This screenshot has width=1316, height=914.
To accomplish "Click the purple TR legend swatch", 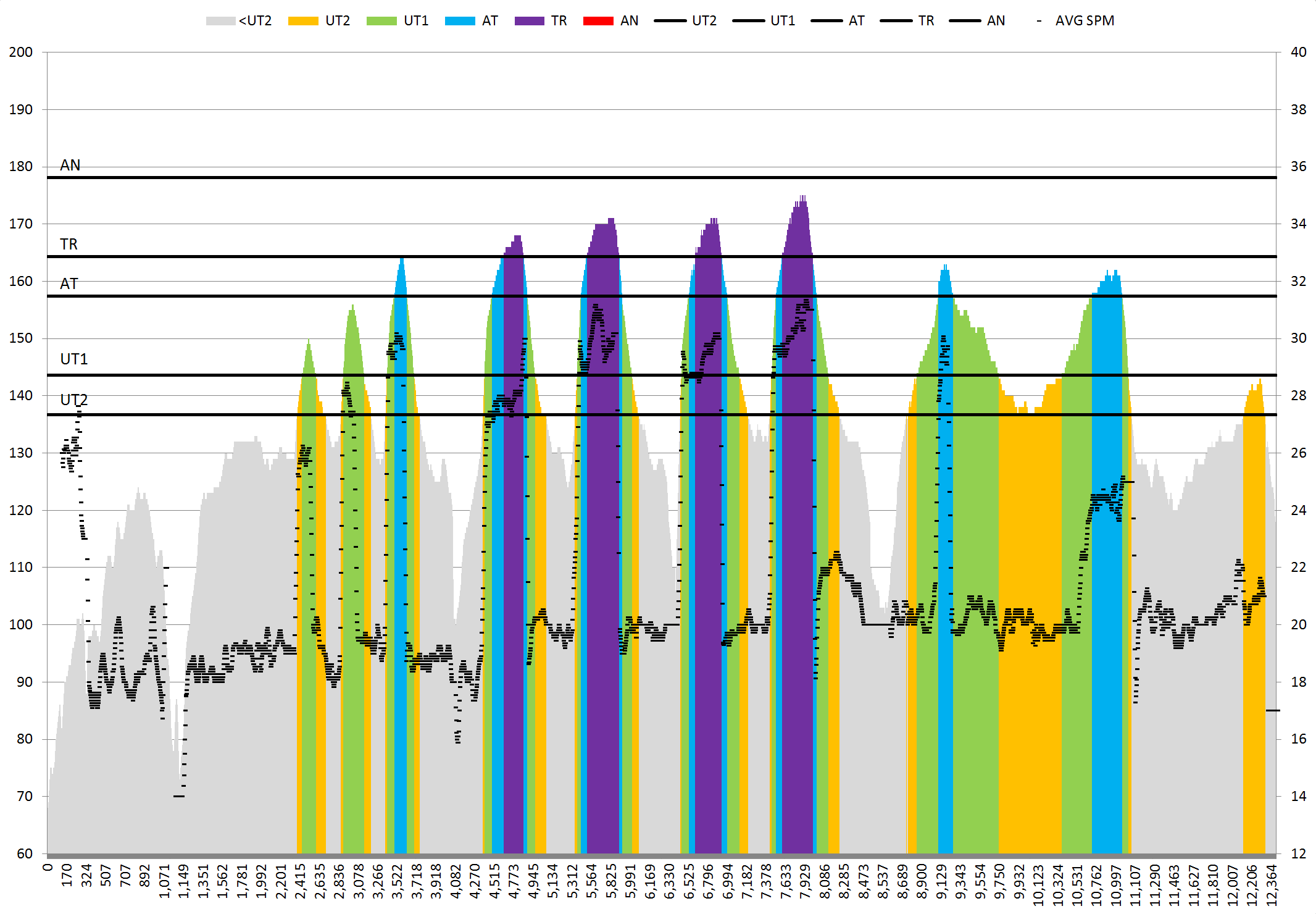I will click(x=529, y=21).
